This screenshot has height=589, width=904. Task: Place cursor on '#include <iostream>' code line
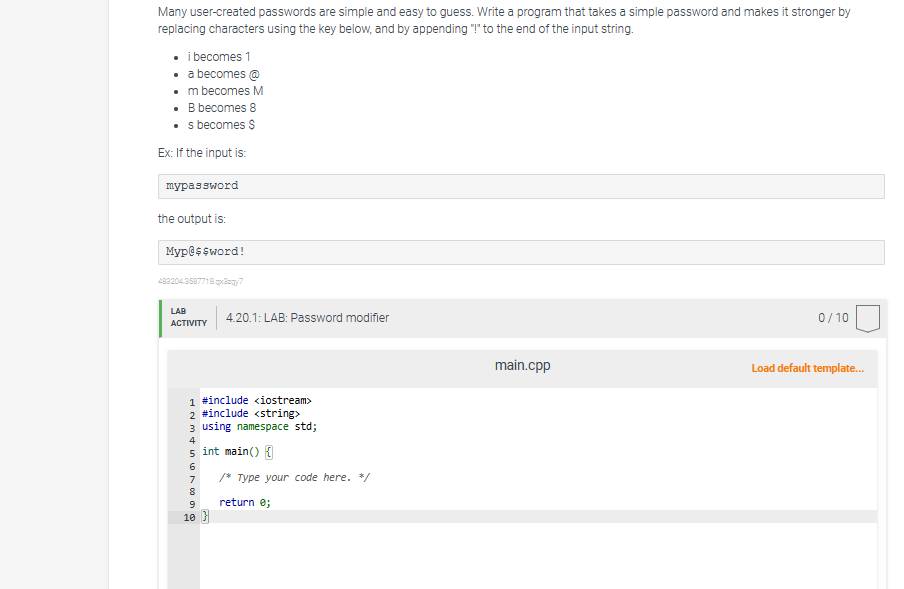257,401
